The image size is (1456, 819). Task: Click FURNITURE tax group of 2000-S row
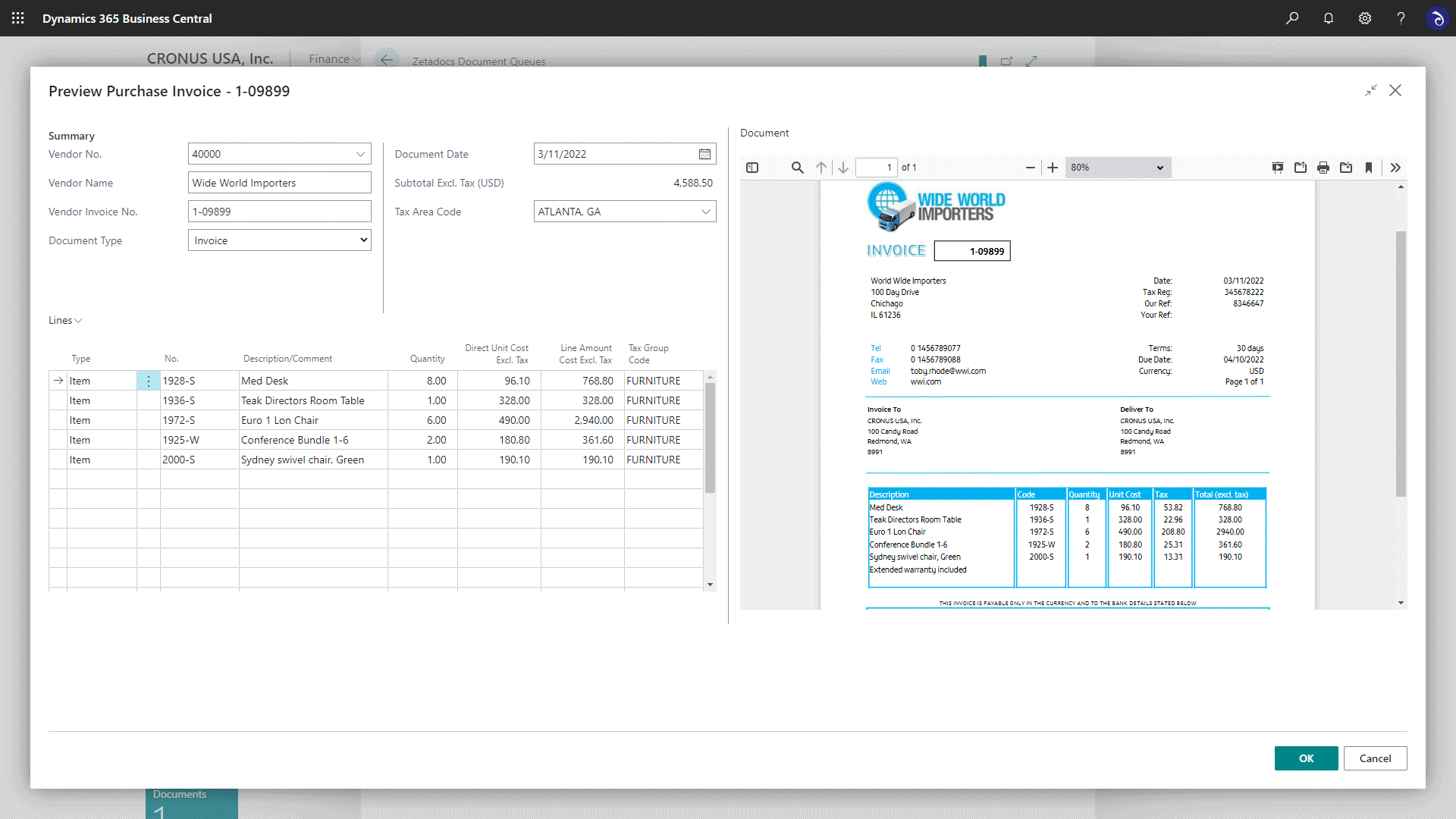[x=664, y=460]
